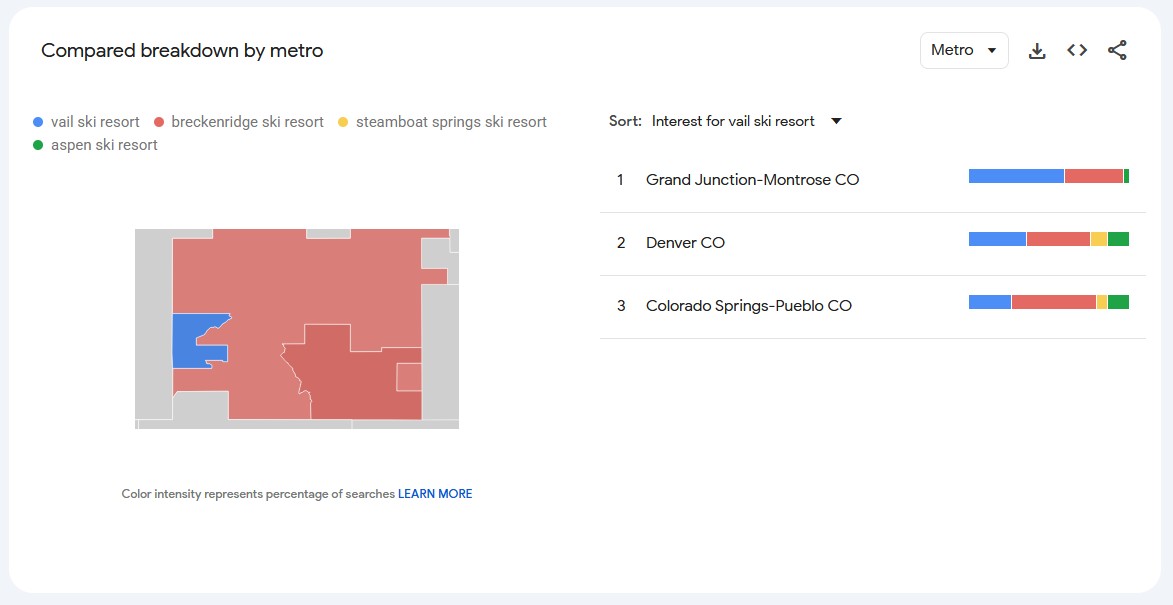Share the compared breakdown chart
Screen dimensions: 1173x605
[x=1117, y=49]
